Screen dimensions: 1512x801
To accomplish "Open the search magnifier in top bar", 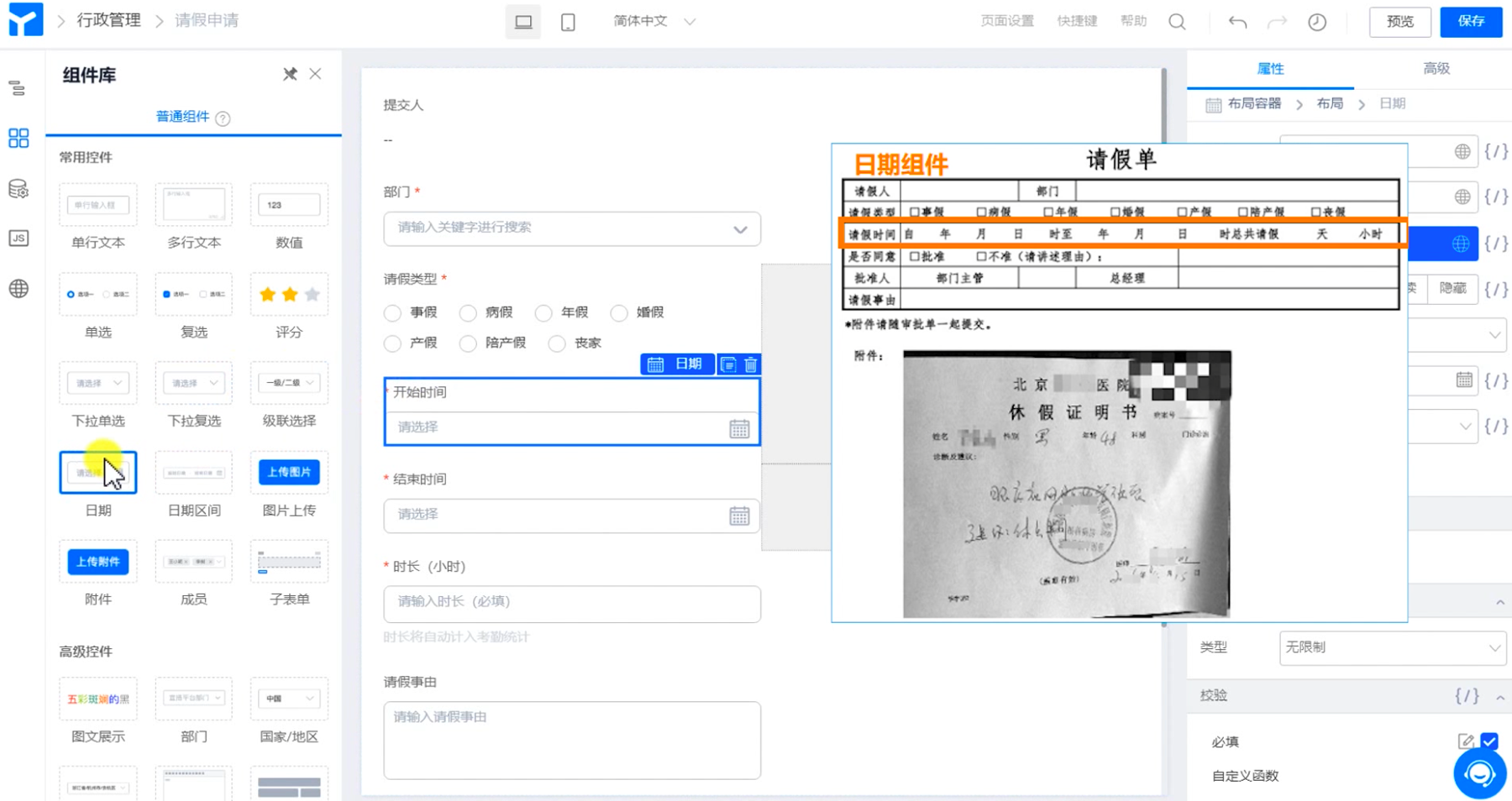I will 1177,22.
